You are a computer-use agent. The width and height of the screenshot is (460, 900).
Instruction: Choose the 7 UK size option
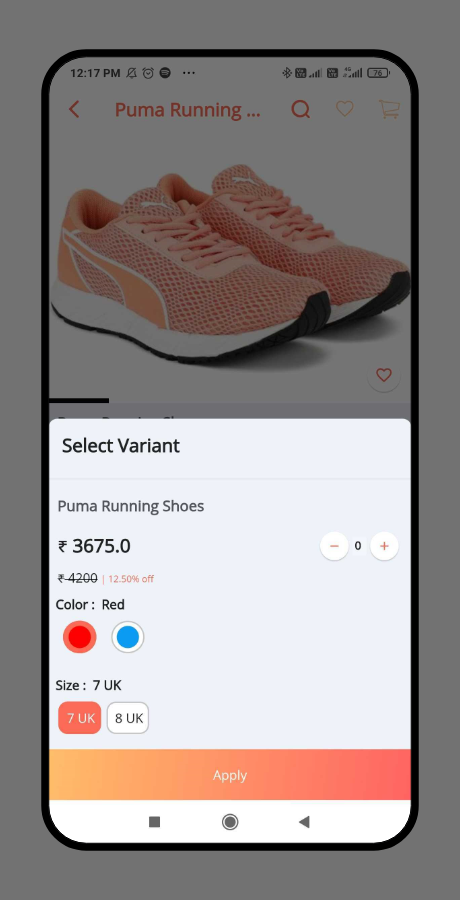pos(80,717)
